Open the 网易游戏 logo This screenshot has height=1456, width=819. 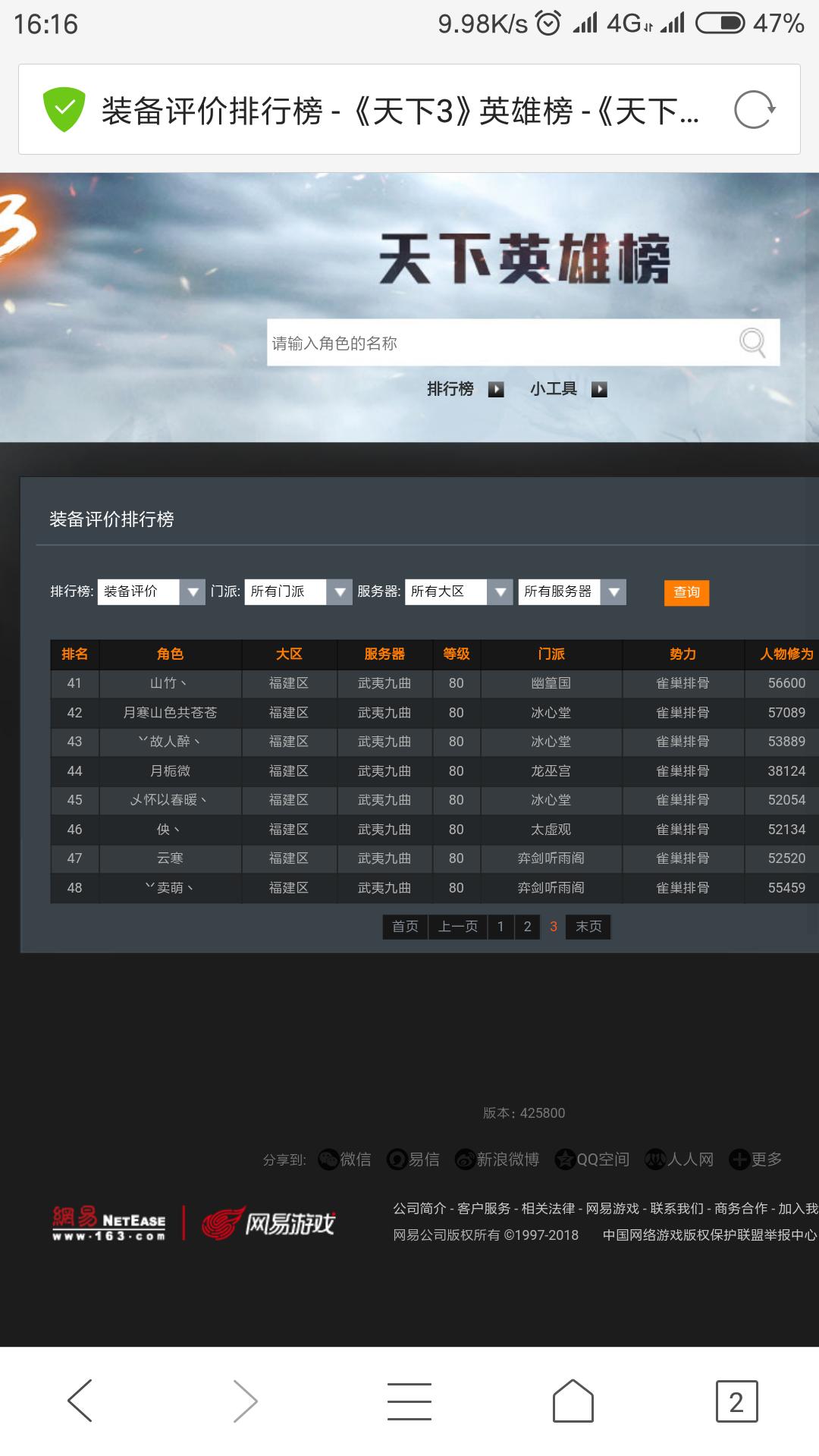(x=268, y=1222)
